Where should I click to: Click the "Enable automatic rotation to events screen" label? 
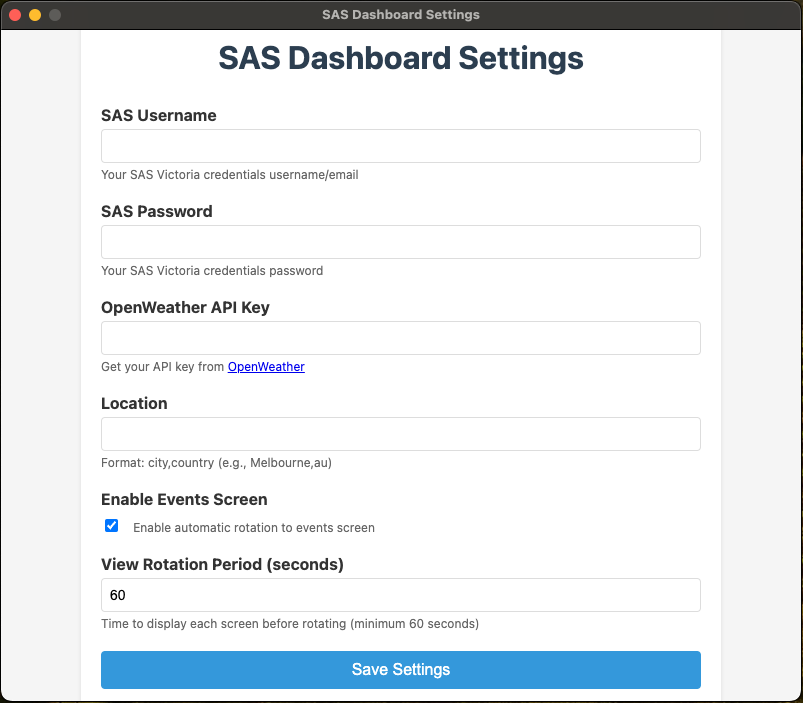pyautogui.click(x=253, y=528)
